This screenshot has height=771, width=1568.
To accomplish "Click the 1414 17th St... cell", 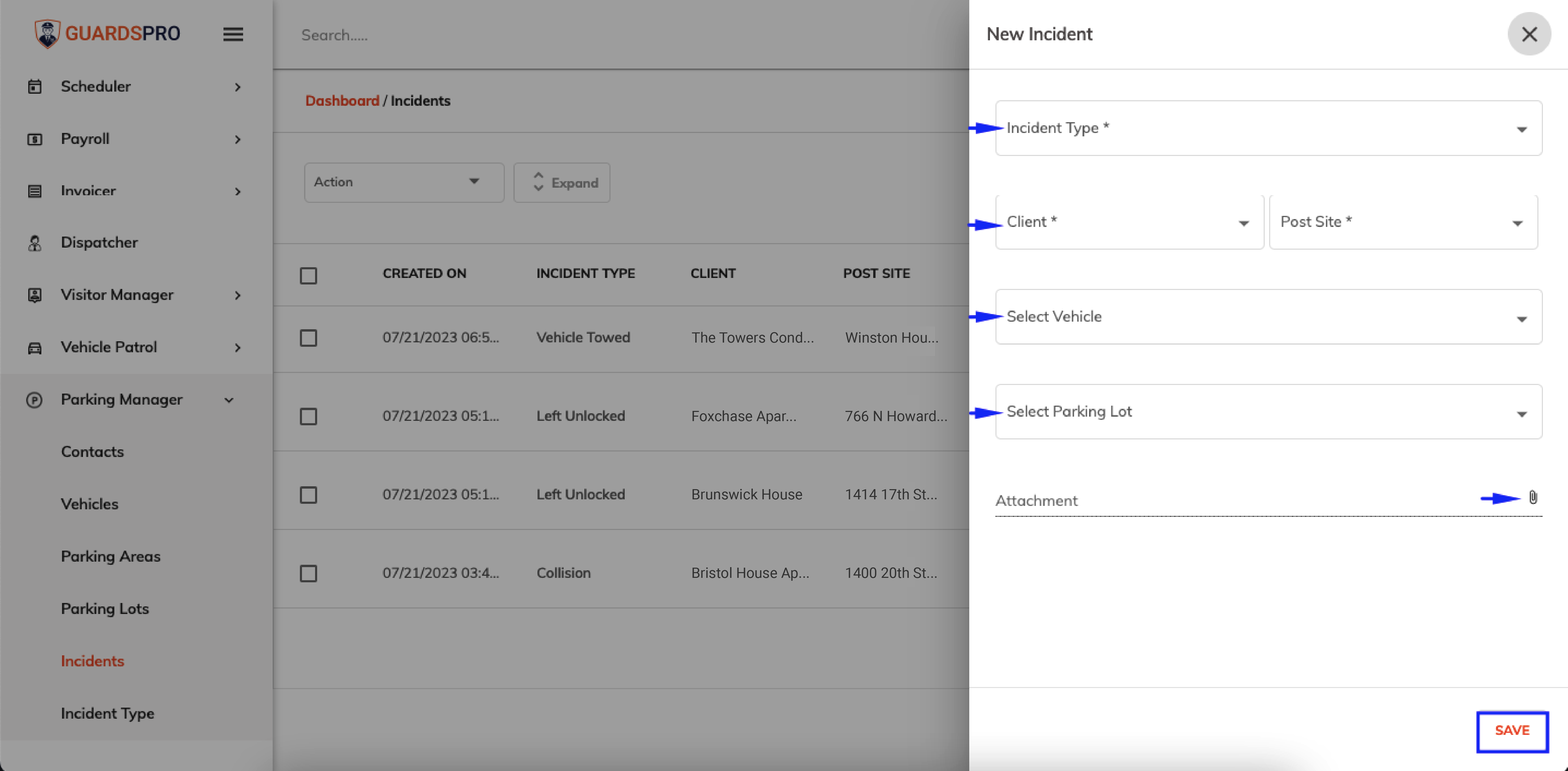I will coord(891,495).
